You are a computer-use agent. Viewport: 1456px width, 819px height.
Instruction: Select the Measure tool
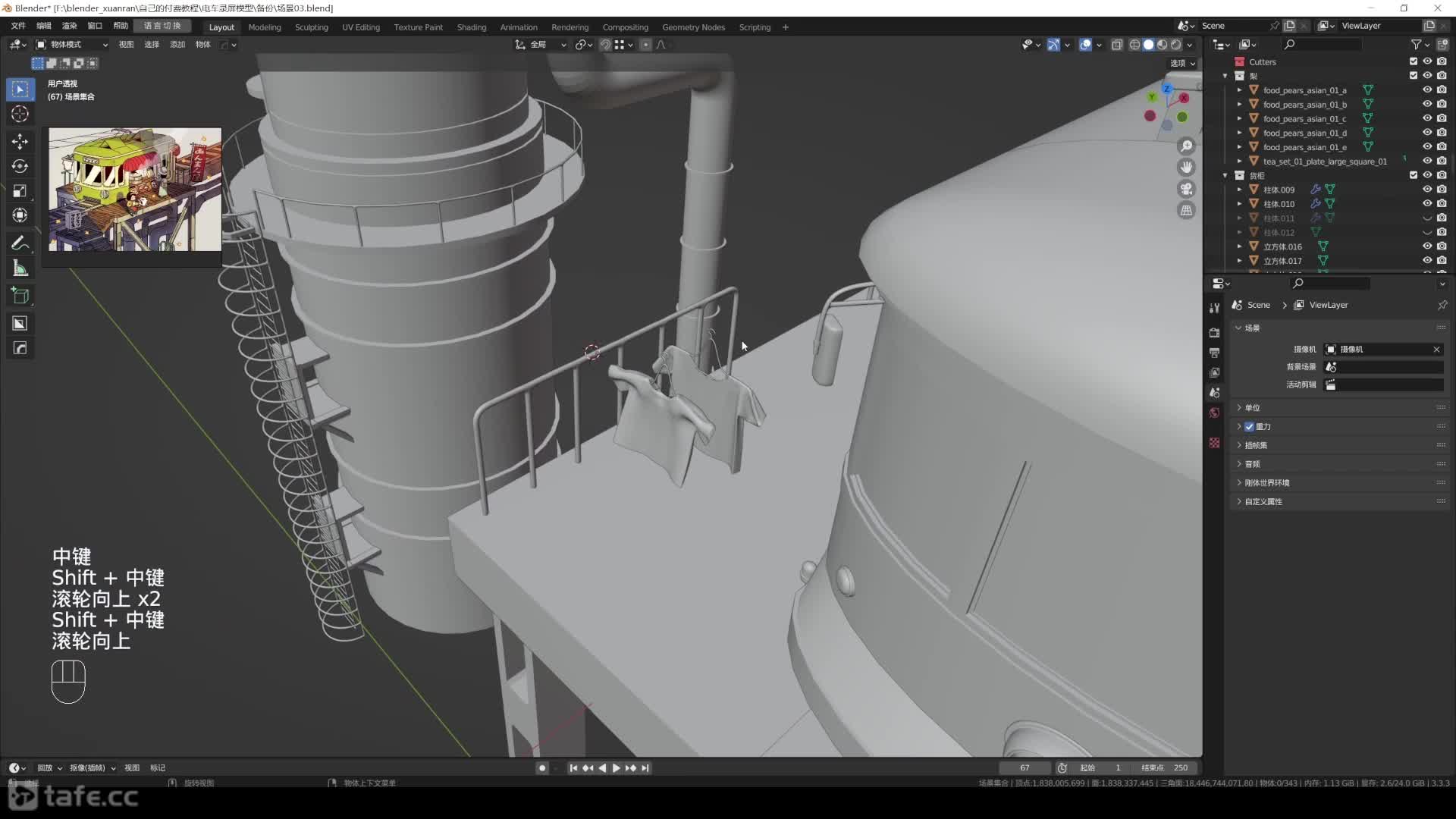tap(20, 268)
